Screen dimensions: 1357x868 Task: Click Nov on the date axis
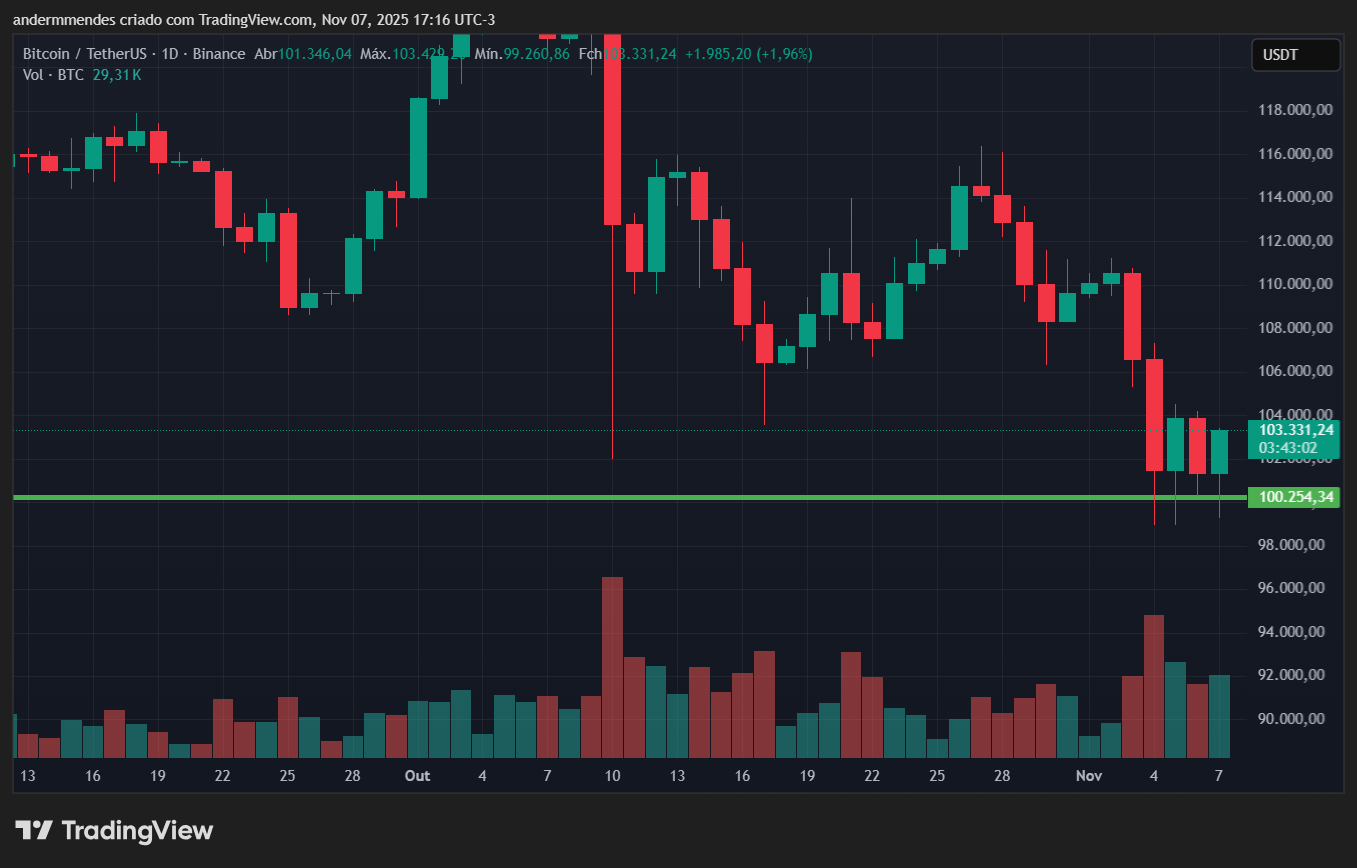click(1088, 775)
